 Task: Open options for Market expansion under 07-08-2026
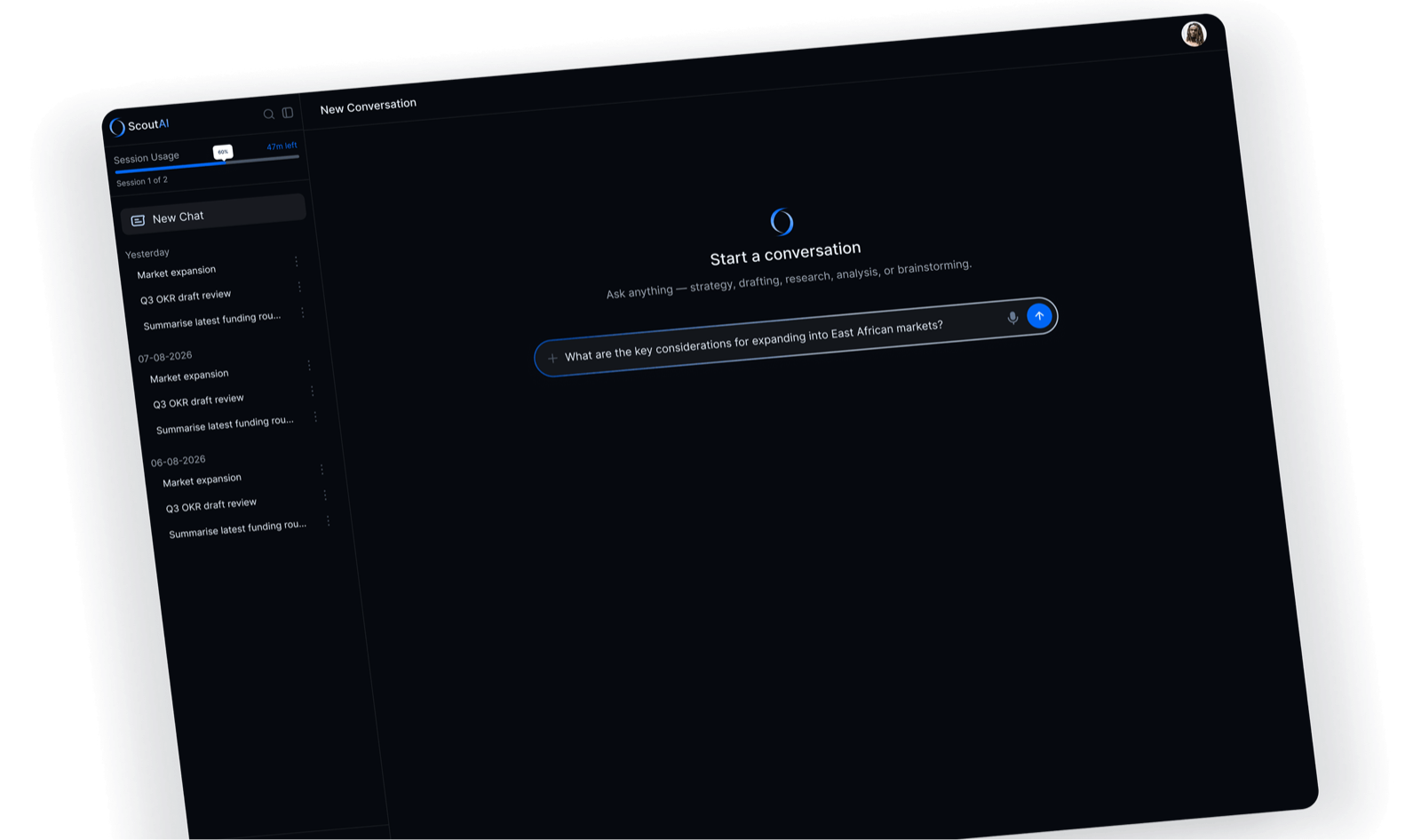(309, 365)
